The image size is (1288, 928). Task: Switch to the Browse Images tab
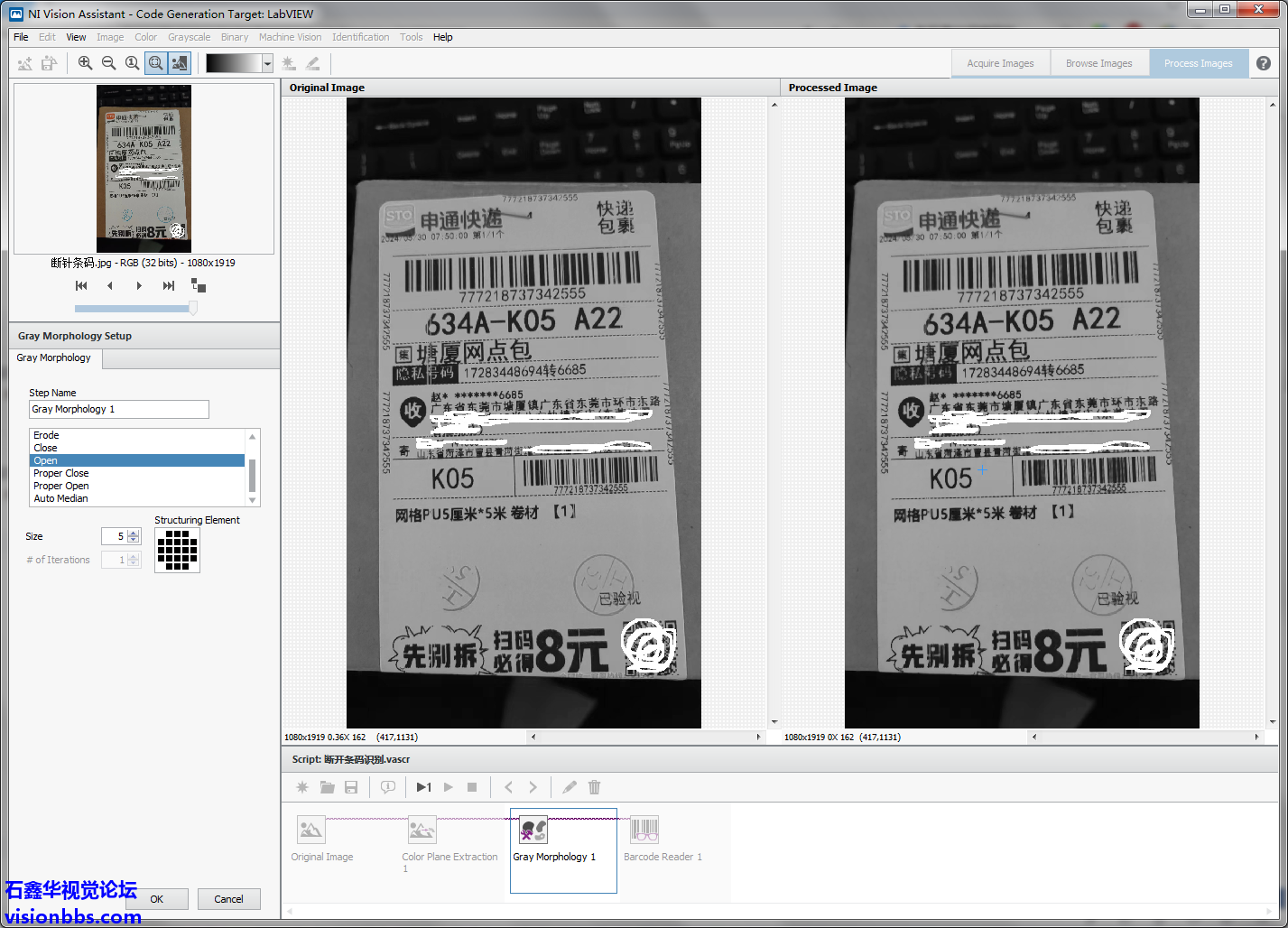(x=1098, y=63)
